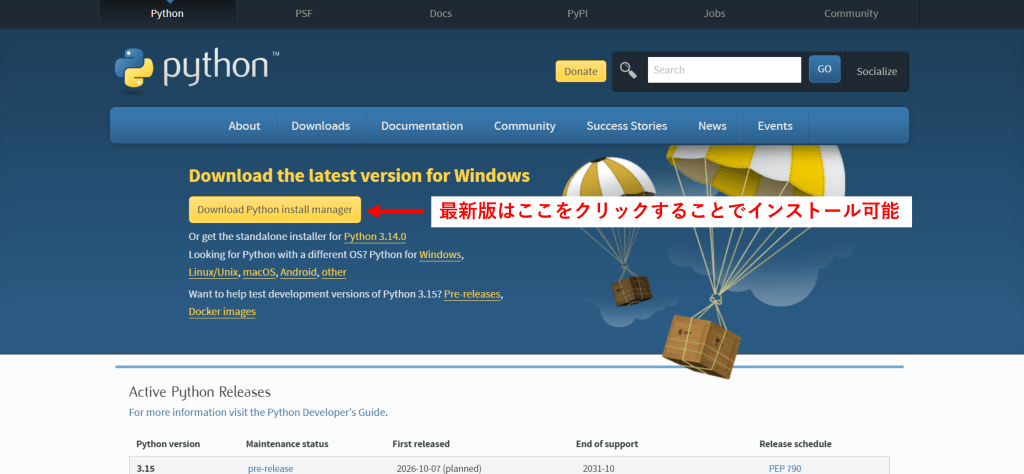Click the 3.15 version cell
Viewport: 1024px width, 474px height.
146,469
